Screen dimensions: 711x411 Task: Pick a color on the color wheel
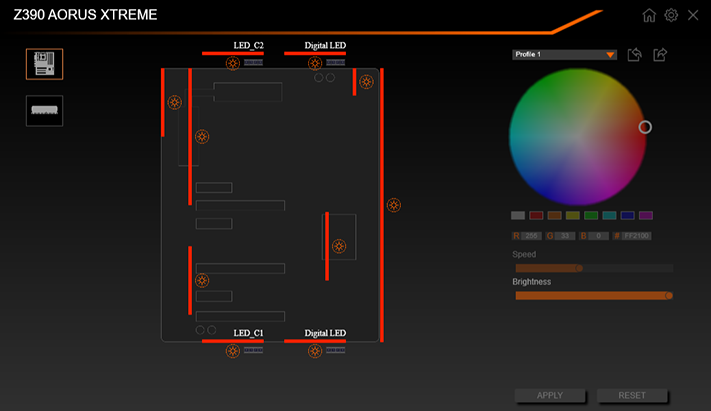pos(577,137)
